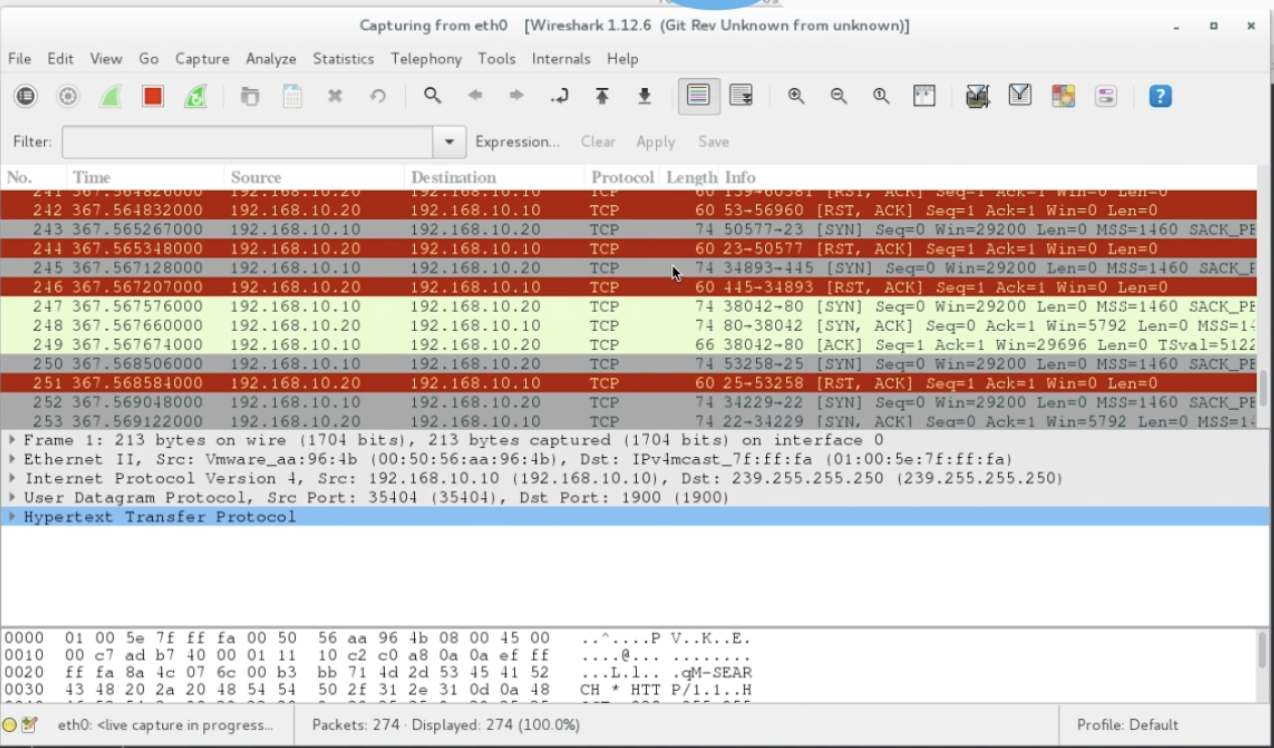1274x748 pixels.
Task: Open the View menu
Action: [x=106, y=59]
